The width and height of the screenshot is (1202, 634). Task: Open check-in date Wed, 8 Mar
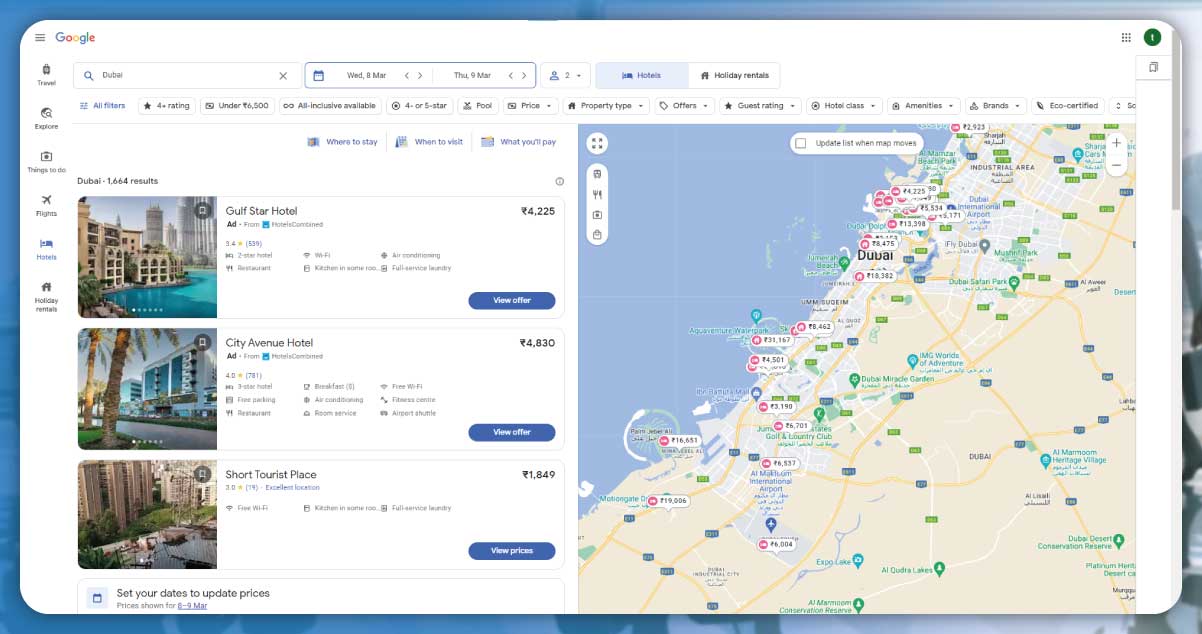point(366,76)
